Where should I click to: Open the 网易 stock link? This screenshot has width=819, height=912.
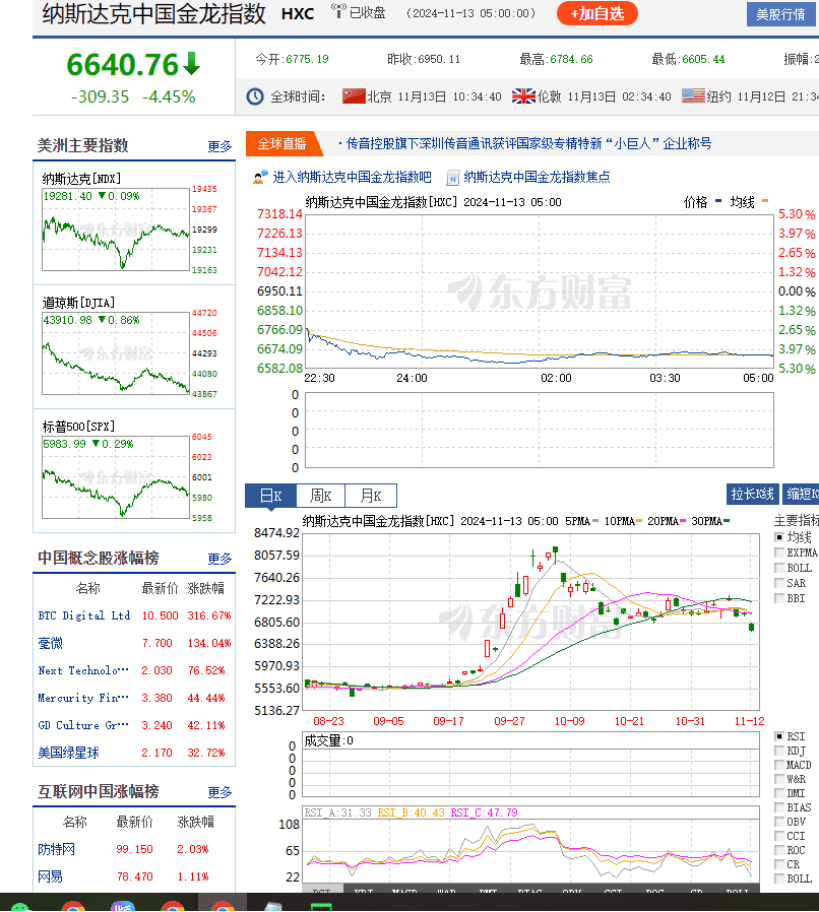point(50,877)
